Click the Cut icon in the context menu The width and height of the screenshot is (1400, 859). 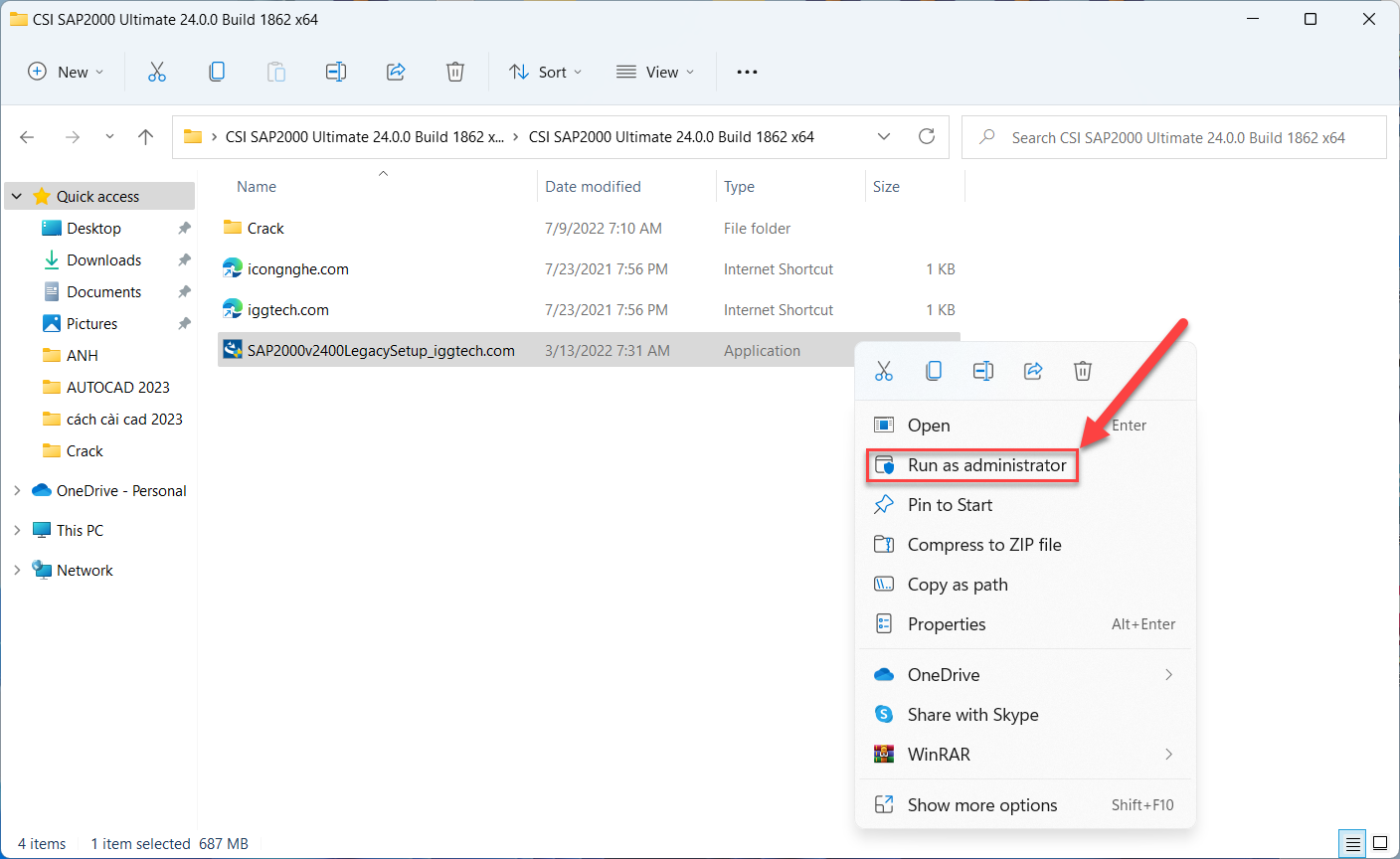click(884, 371)
